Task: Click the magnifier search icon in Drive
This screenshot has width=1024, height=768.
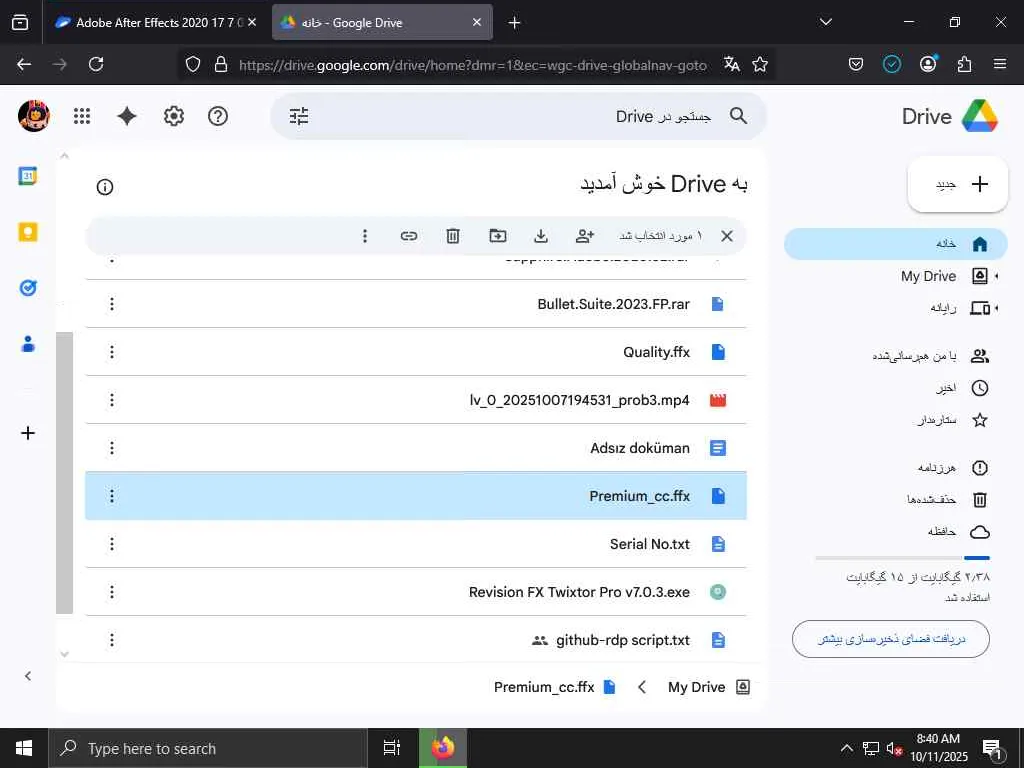Action: 738,116
